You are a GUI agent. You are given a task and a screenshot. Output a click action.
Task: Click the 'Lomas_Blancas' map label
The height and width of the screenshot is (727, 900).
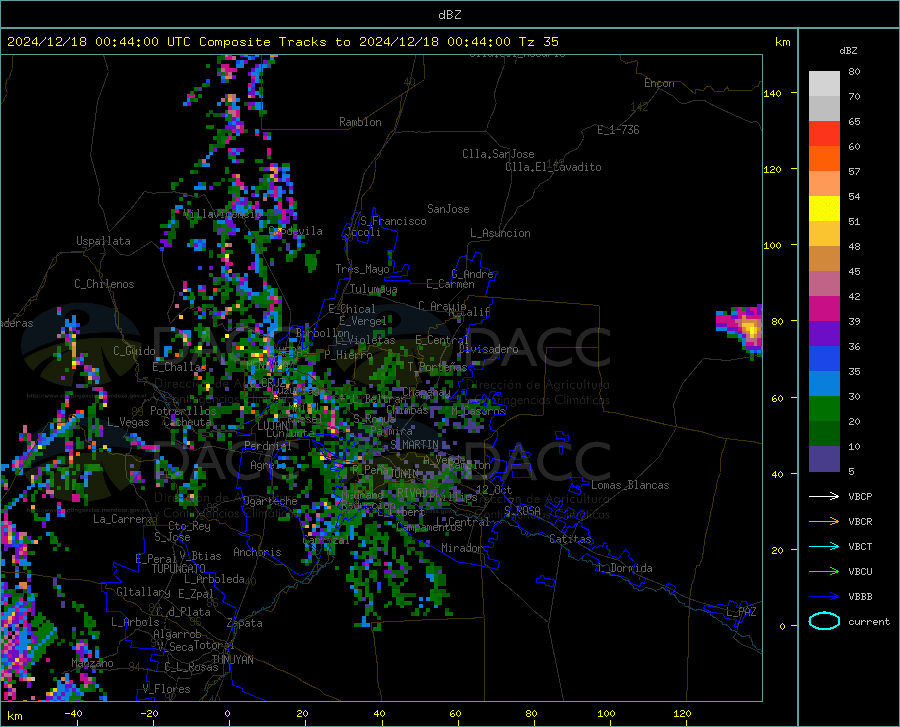click(x=630, y=485)
